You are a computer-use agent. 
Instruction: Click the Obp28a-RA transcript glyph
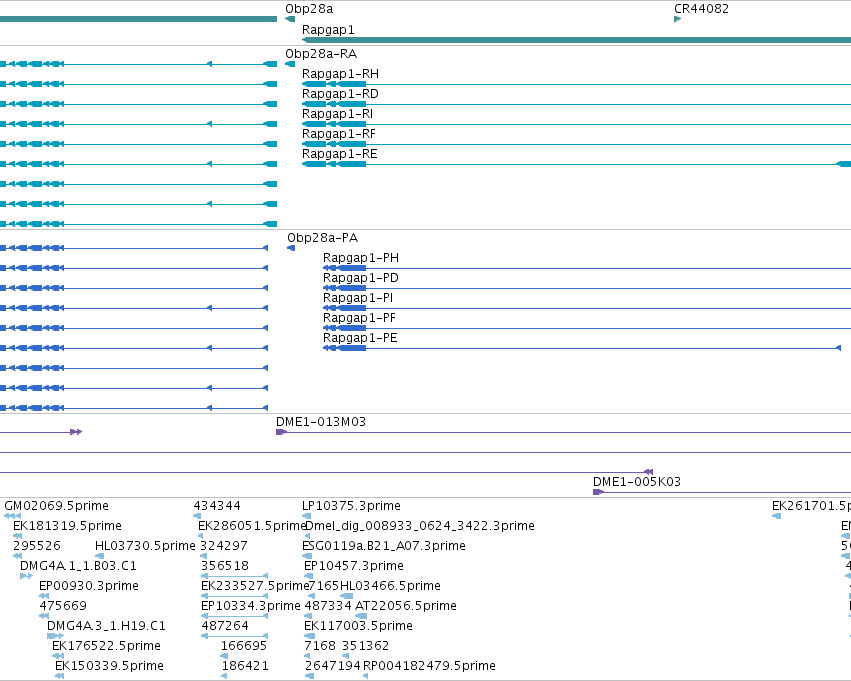coord(290,64)
